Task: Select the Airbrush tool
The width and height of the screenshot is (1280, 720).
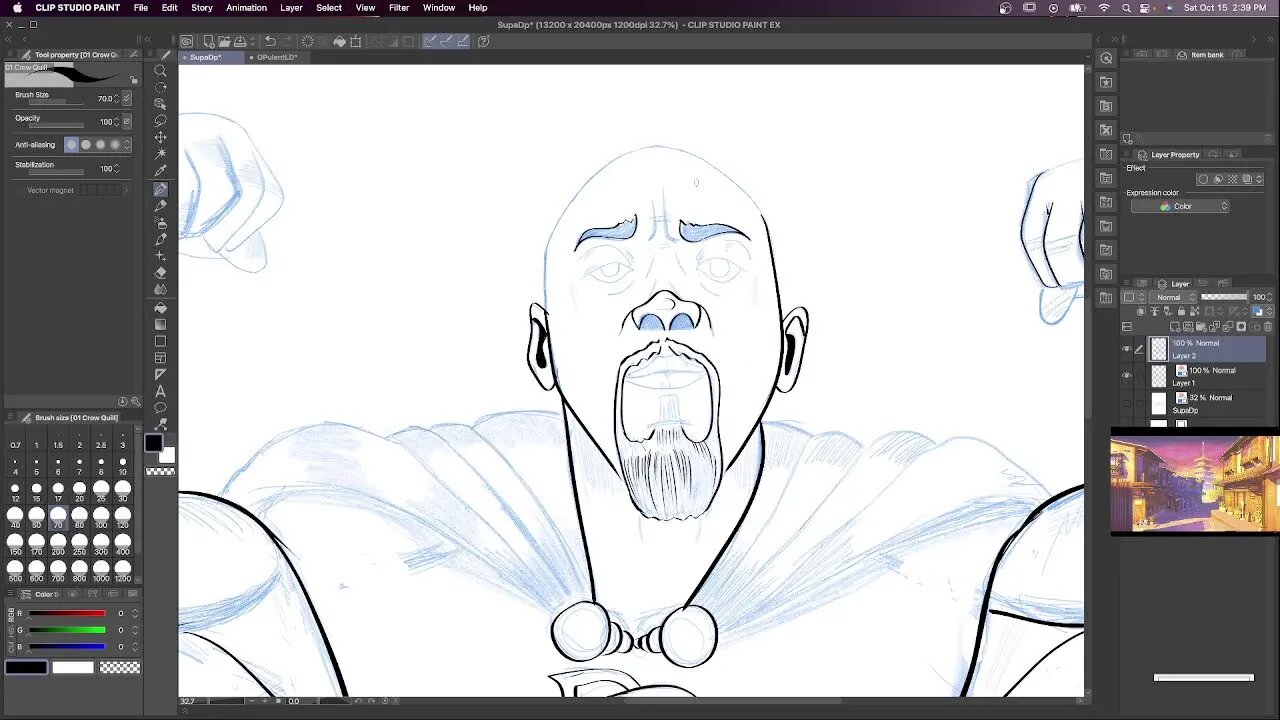Action: pos(160,222)
